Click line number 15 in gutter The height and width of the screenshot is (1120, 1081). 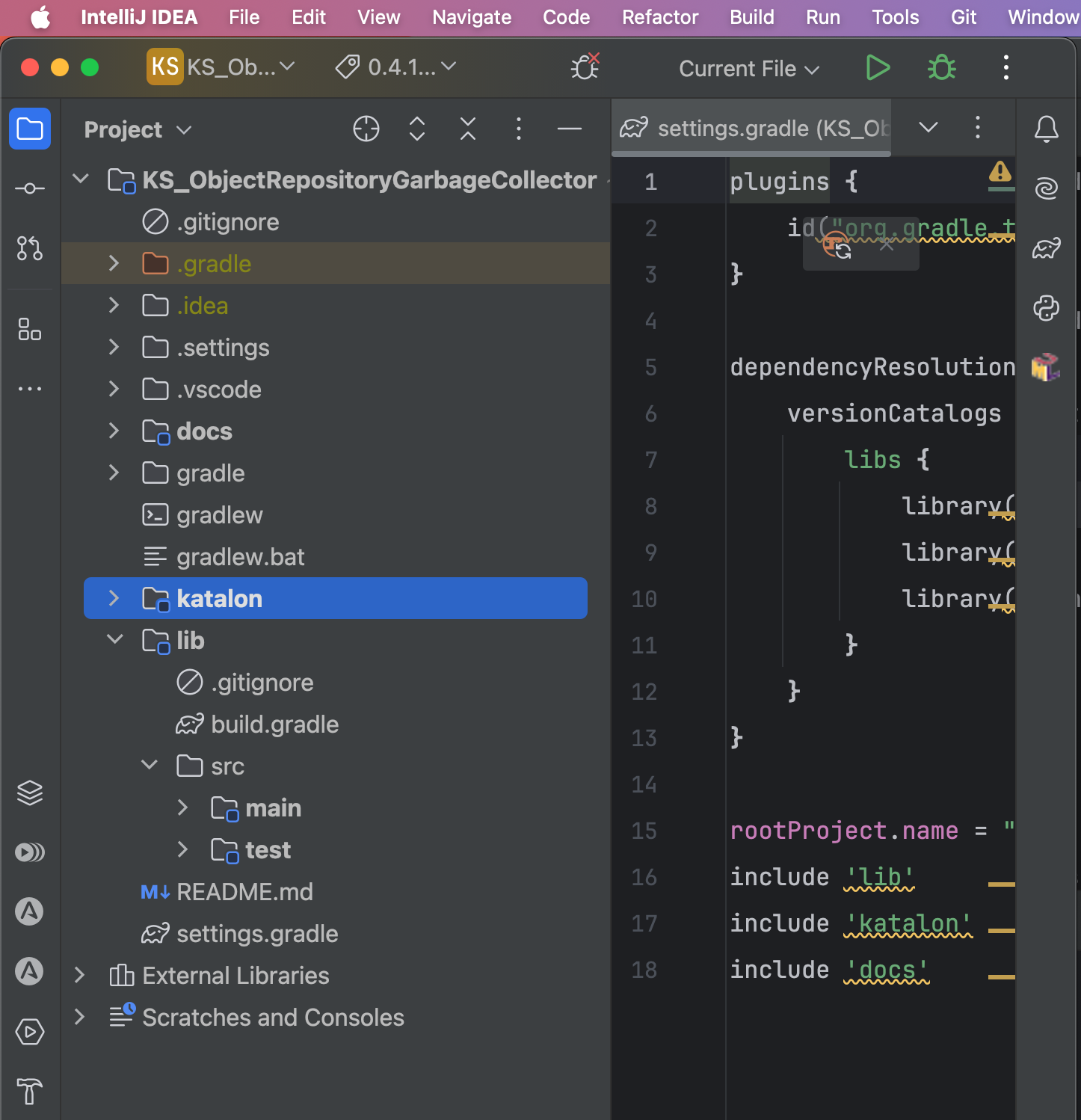tap(644, 831)
